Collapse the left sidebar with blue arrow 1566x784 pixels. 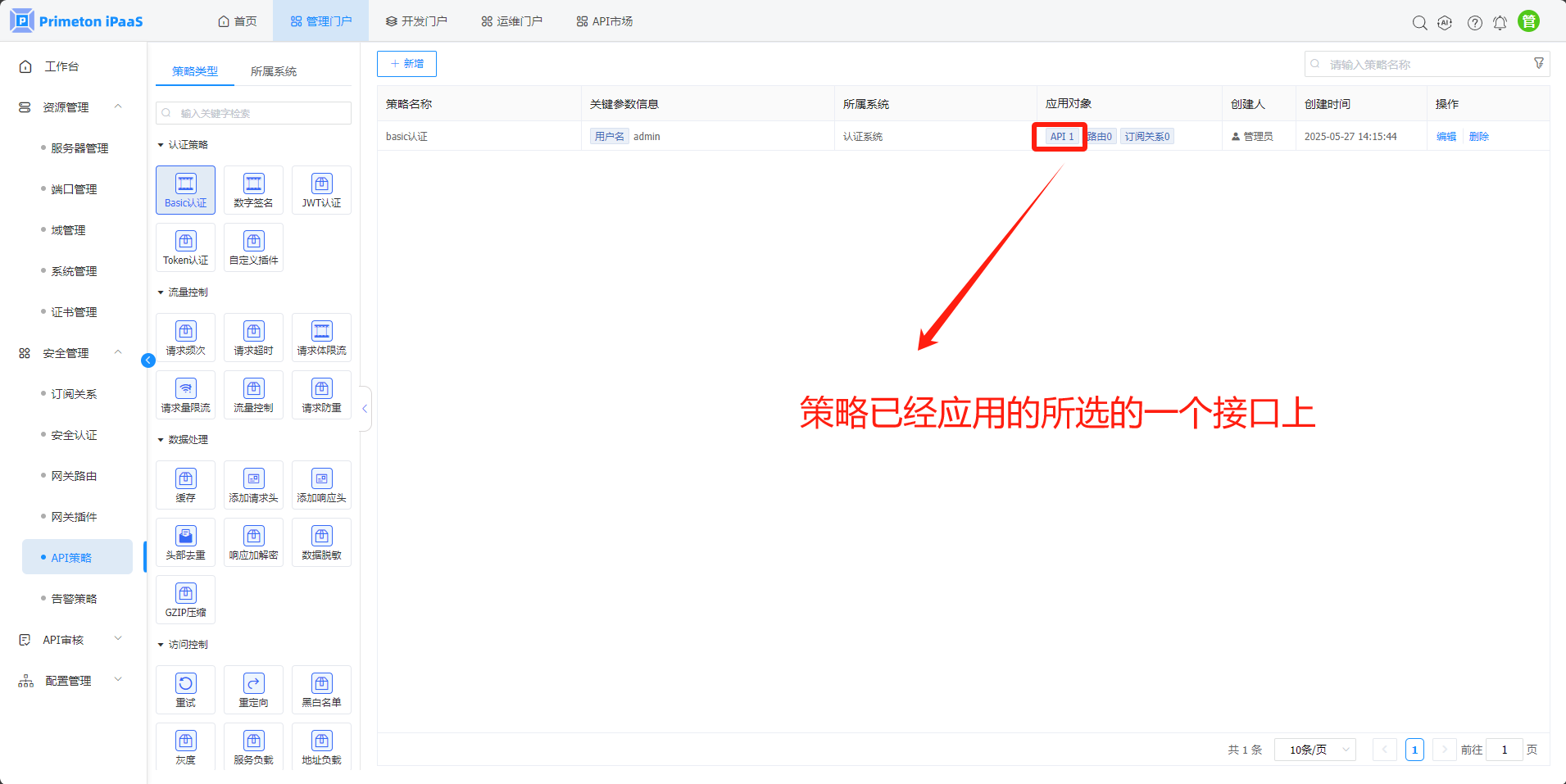pos(148,360)
